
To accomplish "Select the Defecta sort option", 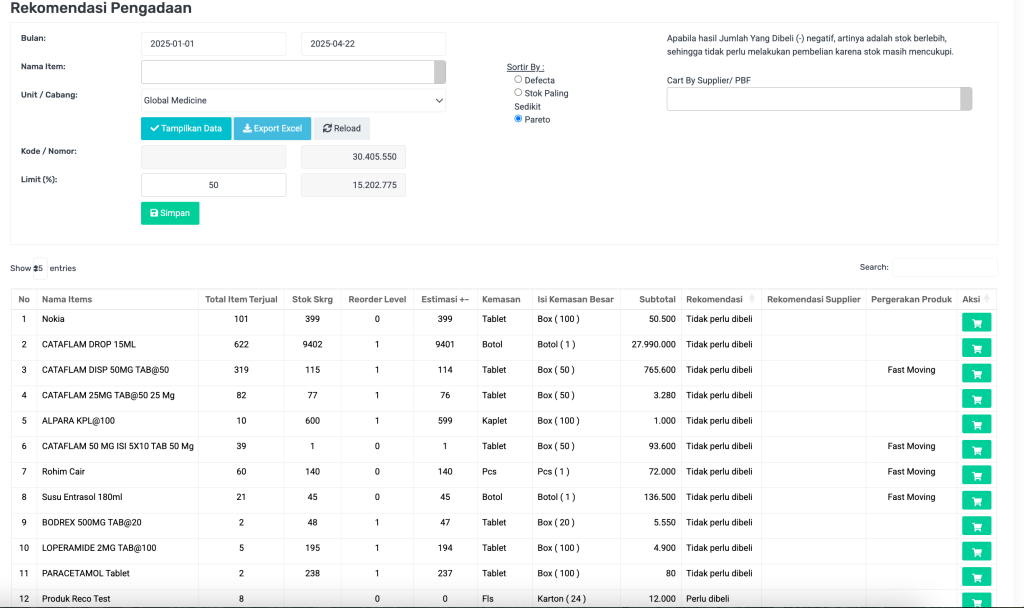I will point(518,80).
